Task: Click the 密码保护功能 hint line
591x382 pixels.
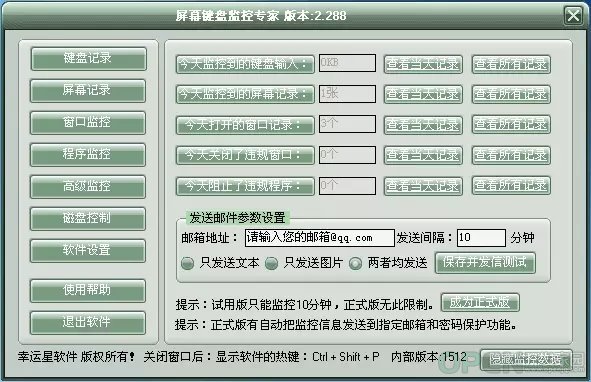Action: tap(346, 325)
